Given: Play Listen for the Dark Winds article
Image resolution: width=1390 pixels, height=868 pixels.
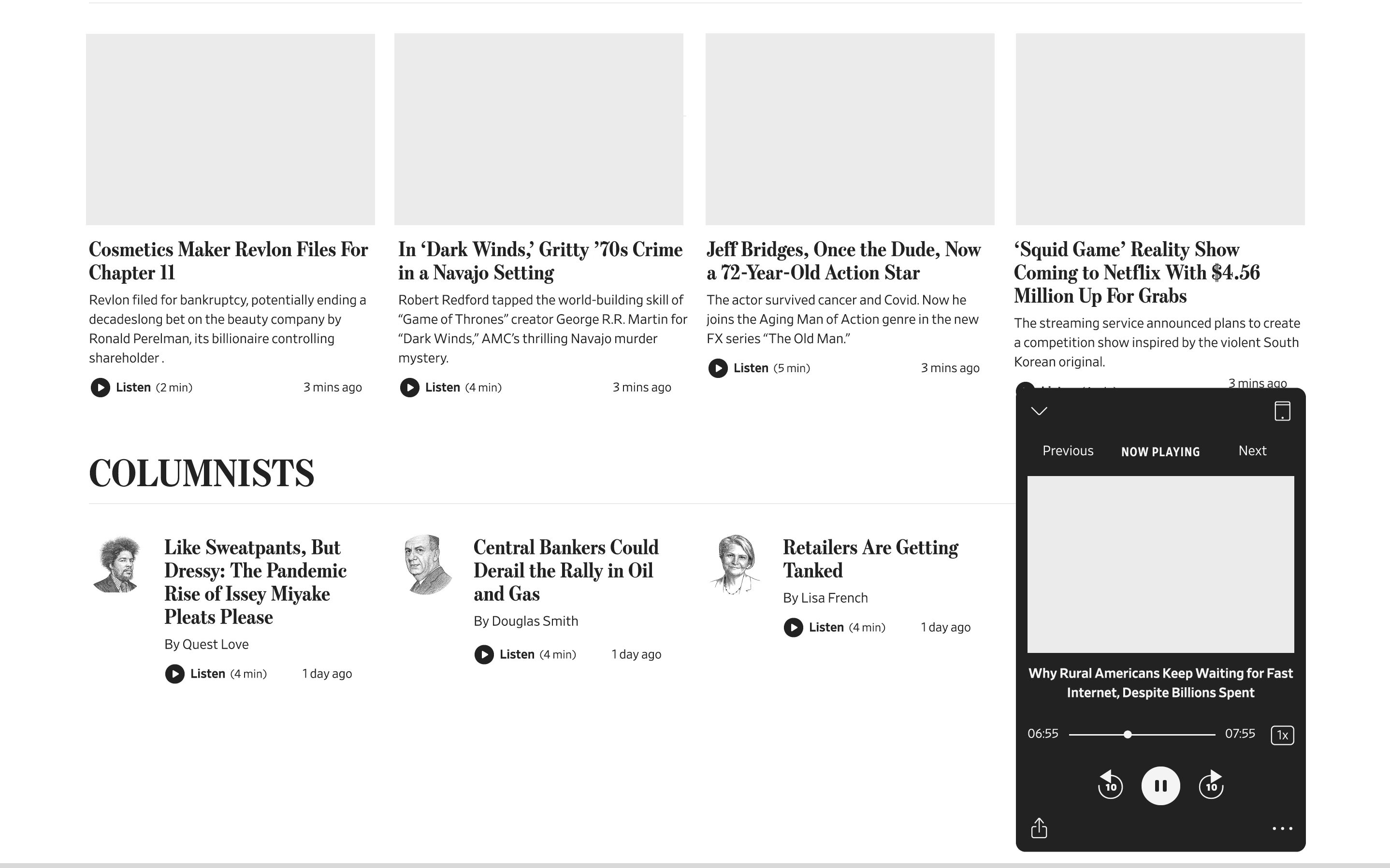Looking at the screenshot, I should (409, 388).
